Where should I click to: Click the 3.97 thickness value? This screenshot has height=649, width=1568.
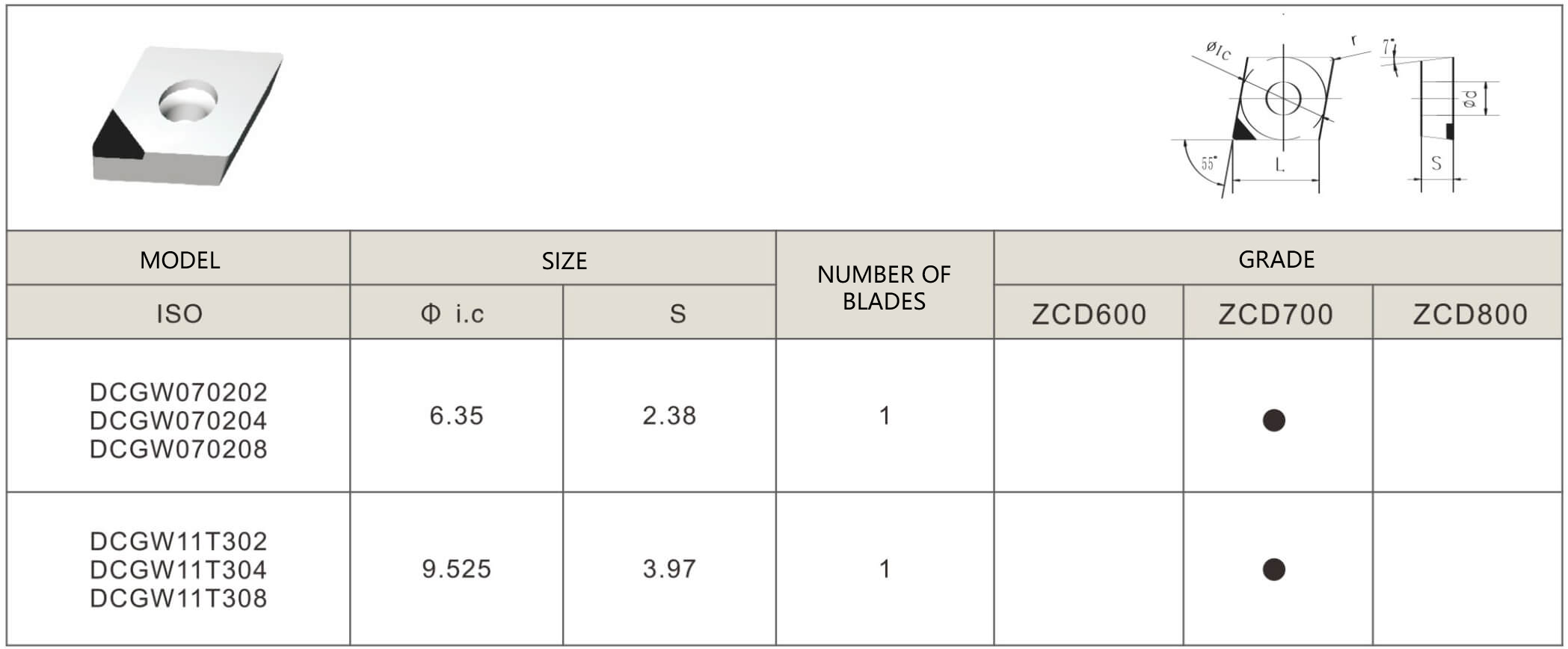(669, 569)
